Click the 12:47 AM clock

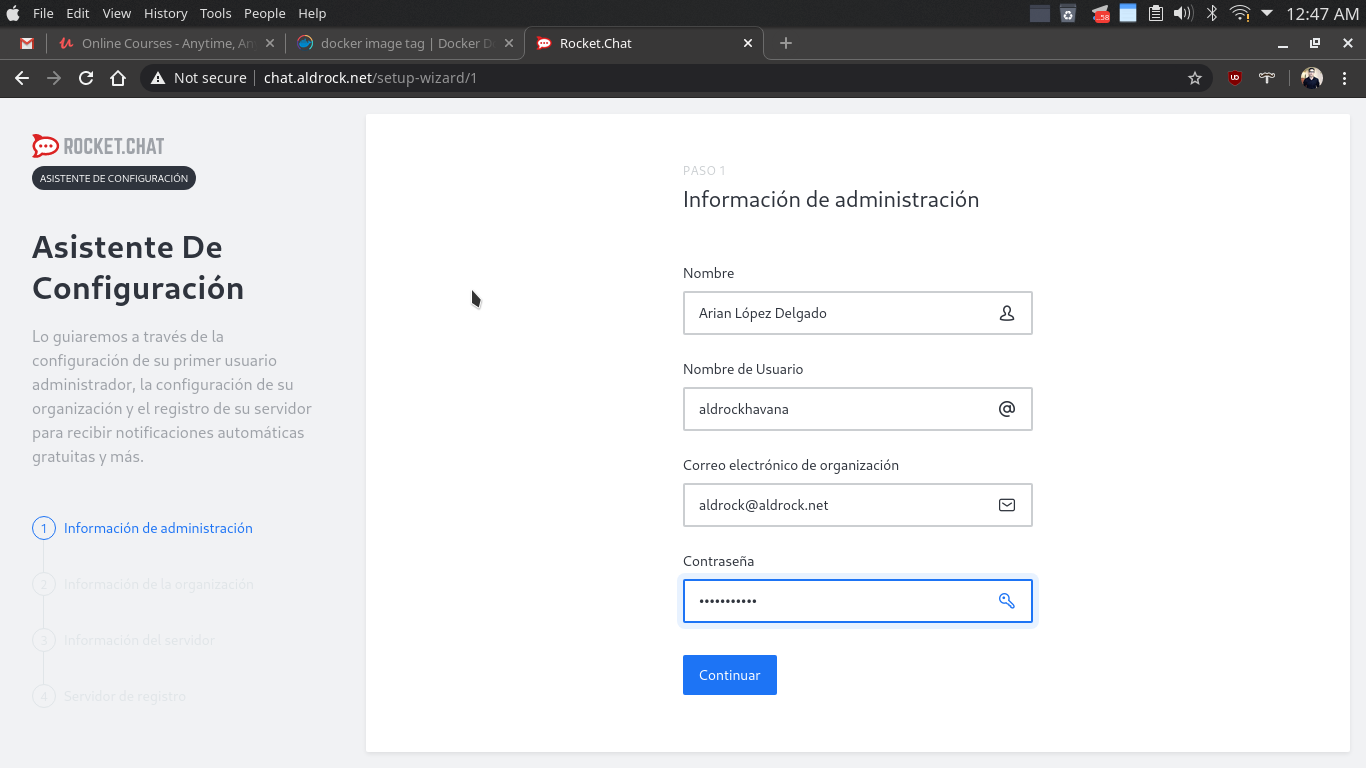[1322, 13]
